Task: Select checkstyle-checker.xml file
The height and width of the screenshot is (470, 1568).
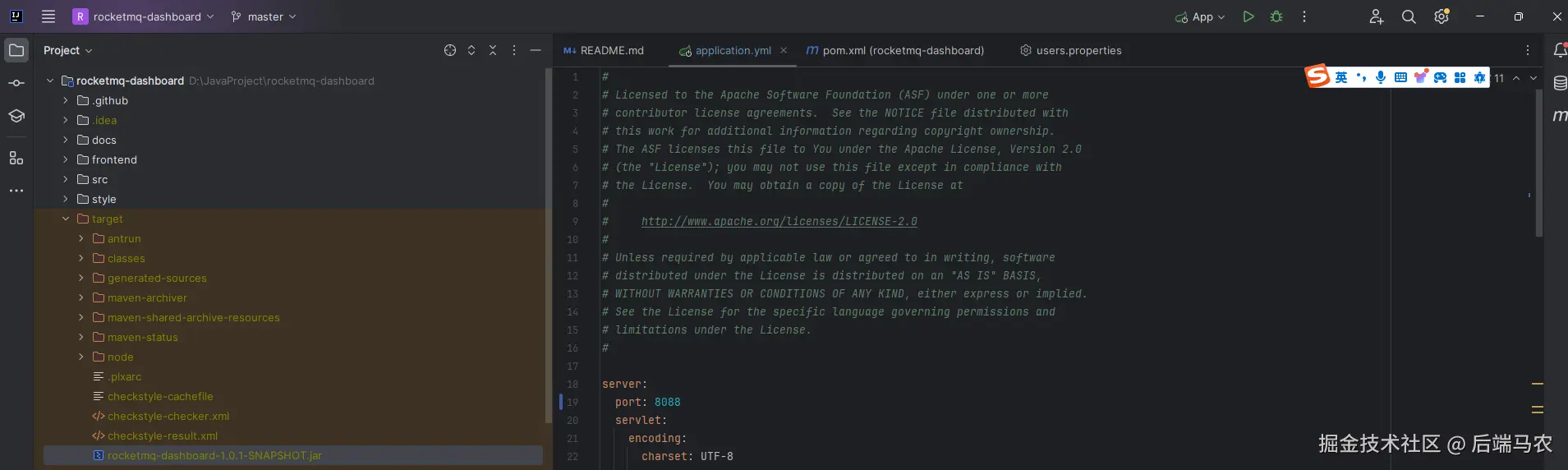Action: (x=168, y=416)
